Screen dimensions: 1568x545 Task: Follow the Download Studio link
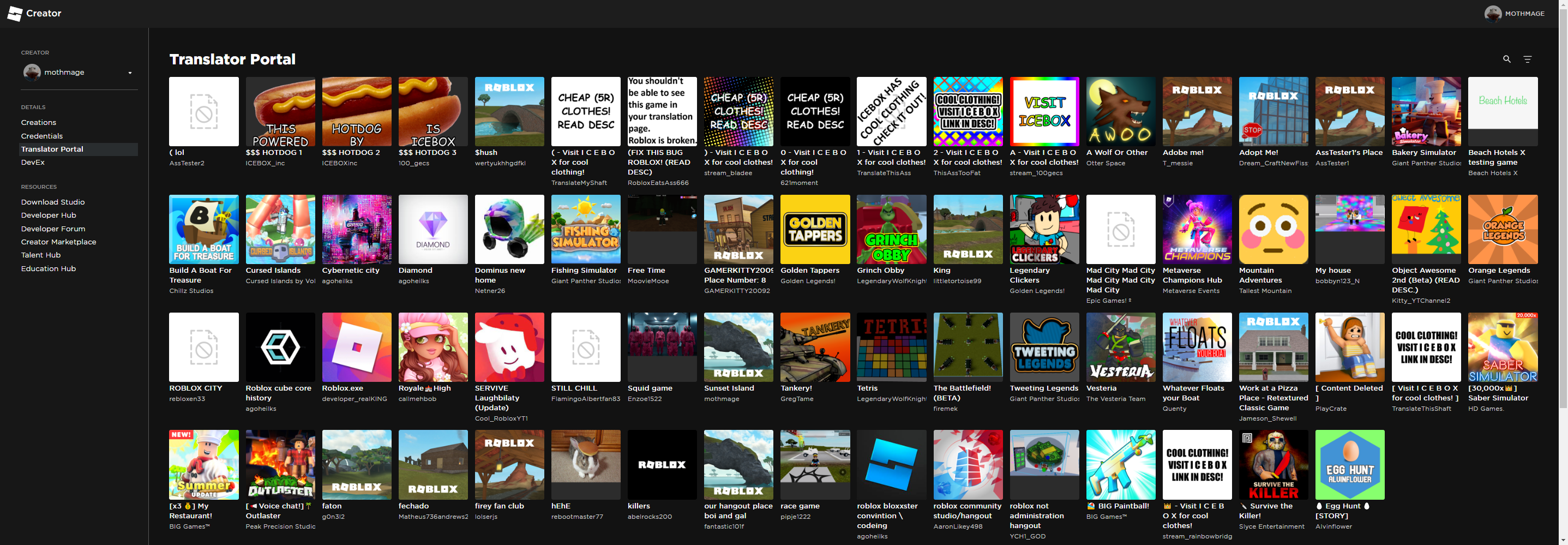click(x=53, y=202)
